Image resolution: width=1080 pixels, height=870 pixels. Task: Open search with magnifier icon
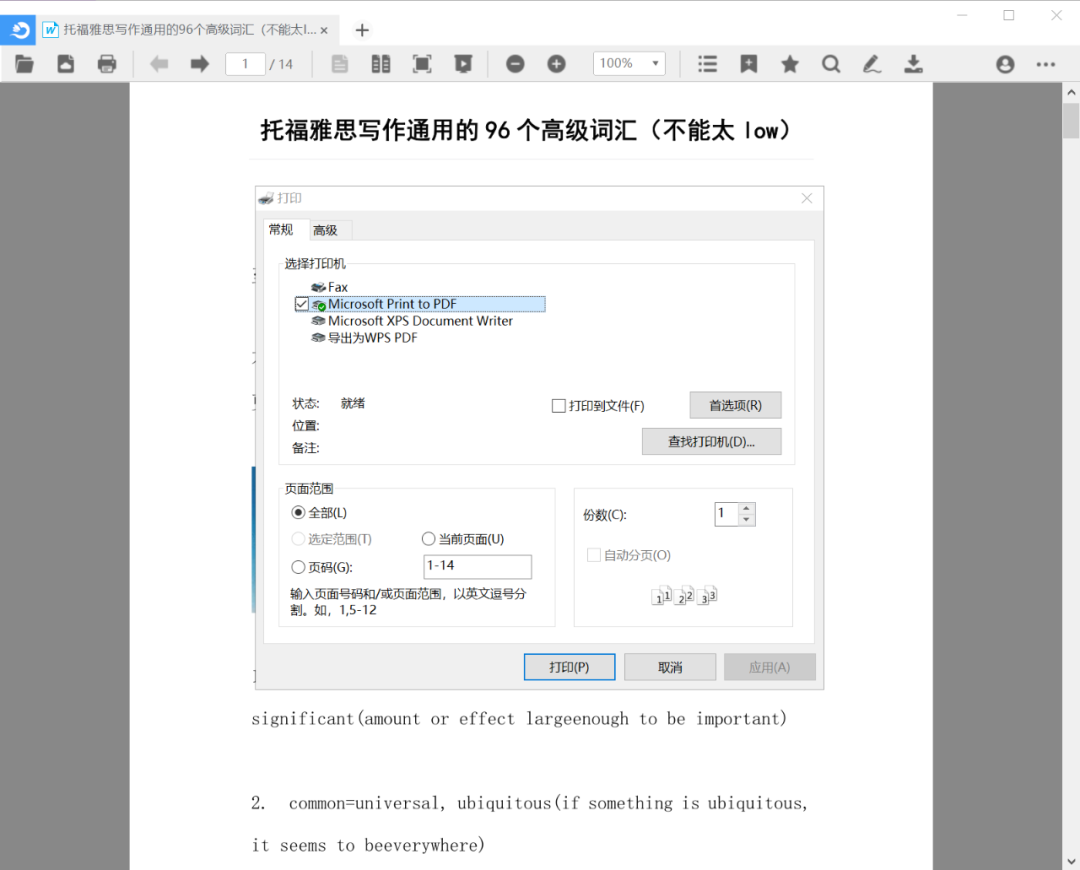831,64
